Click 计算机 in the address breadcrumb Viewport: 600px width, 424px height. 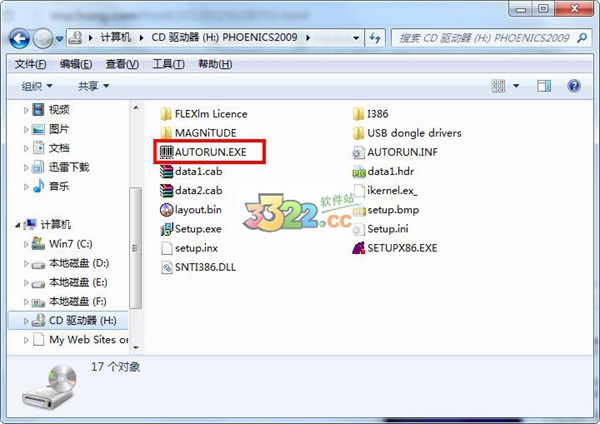point(116,38)
